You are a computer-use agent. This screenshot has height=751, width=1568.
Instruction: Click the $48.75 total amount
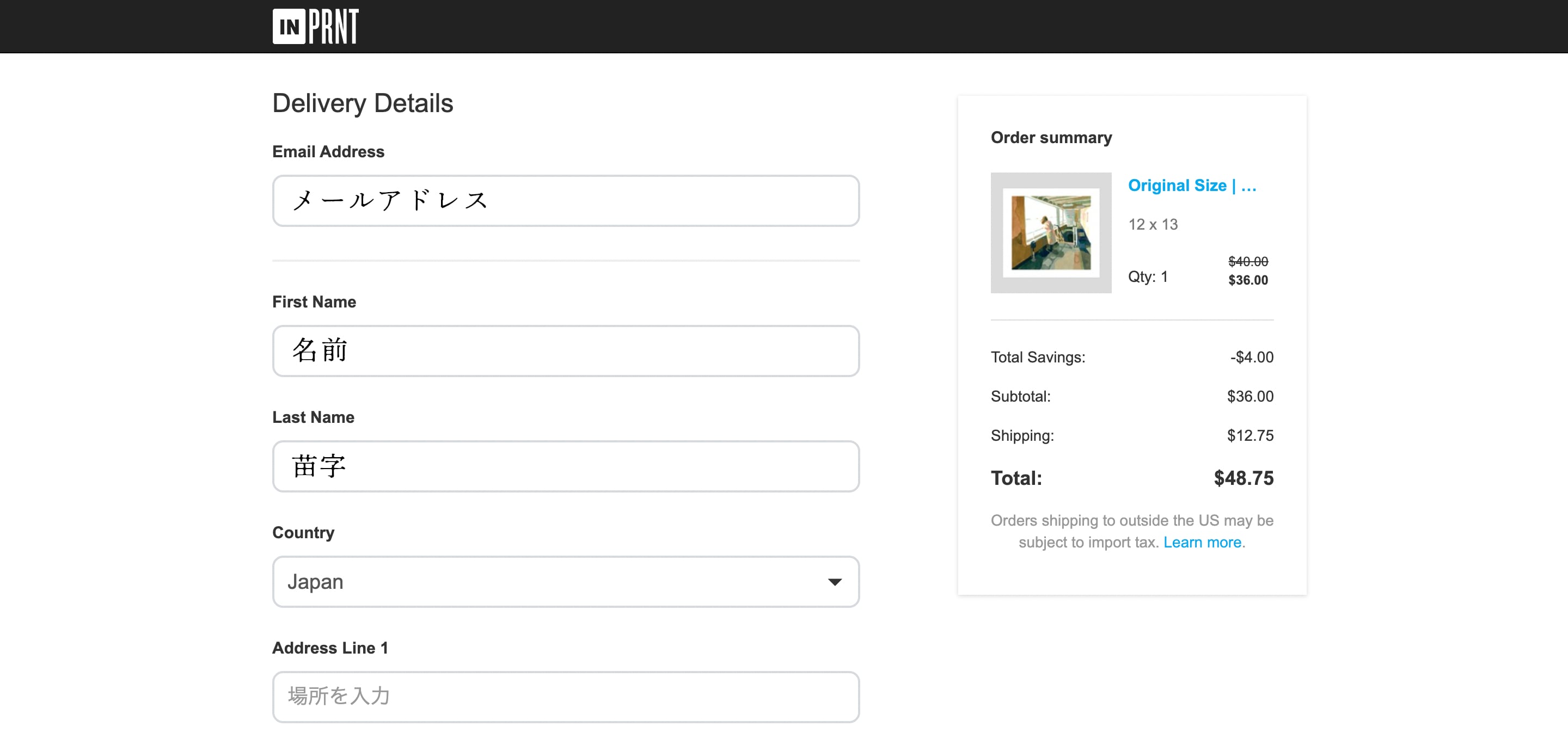tap(1243, 478)
